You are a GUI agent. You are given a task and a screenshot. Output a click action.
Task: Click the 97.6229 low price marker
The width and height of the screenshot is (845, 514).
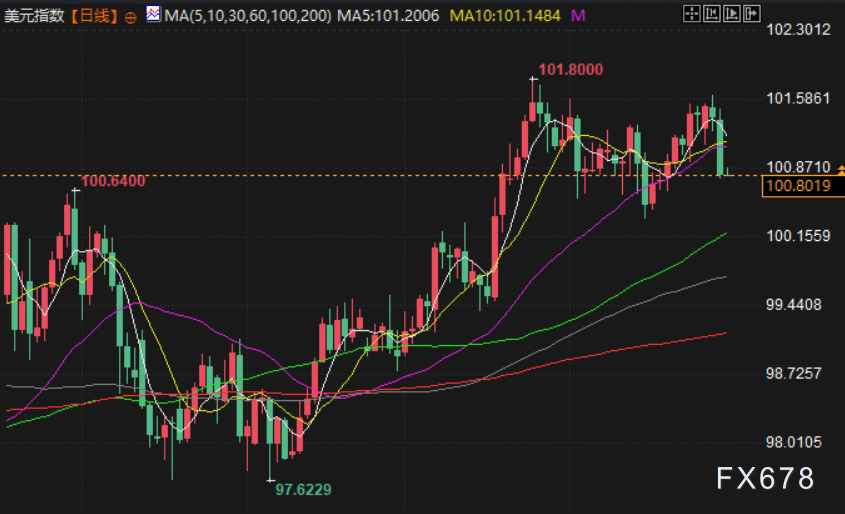[303, 490]
